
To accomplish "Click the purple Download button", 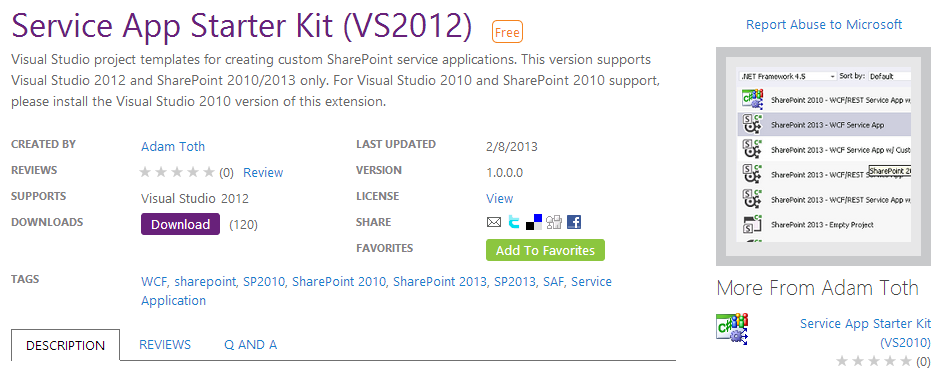I will 180,224.
